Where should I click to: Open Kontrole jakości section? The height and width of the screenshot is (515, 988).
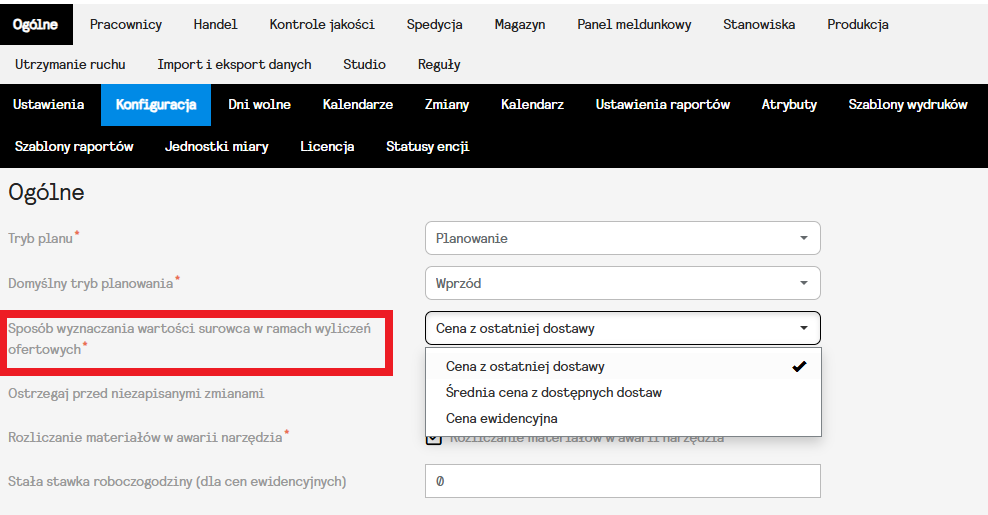(322, 24)
